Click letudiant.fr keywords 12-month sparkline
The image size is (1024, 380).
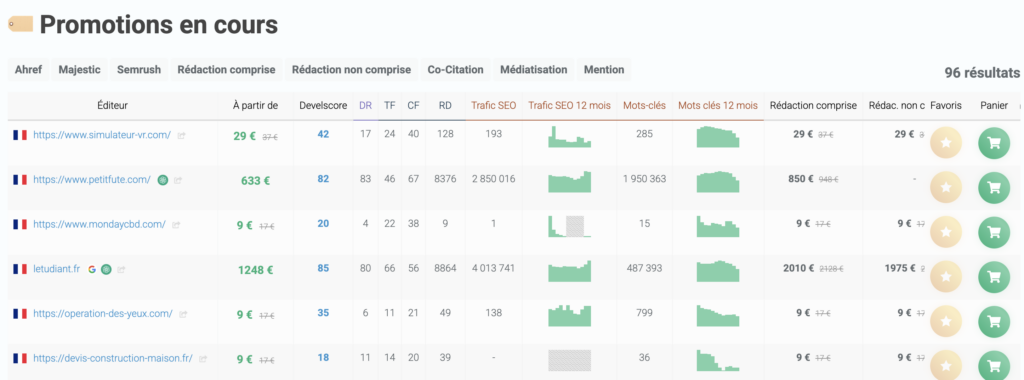pyautogui.click(x=718, y=270)
